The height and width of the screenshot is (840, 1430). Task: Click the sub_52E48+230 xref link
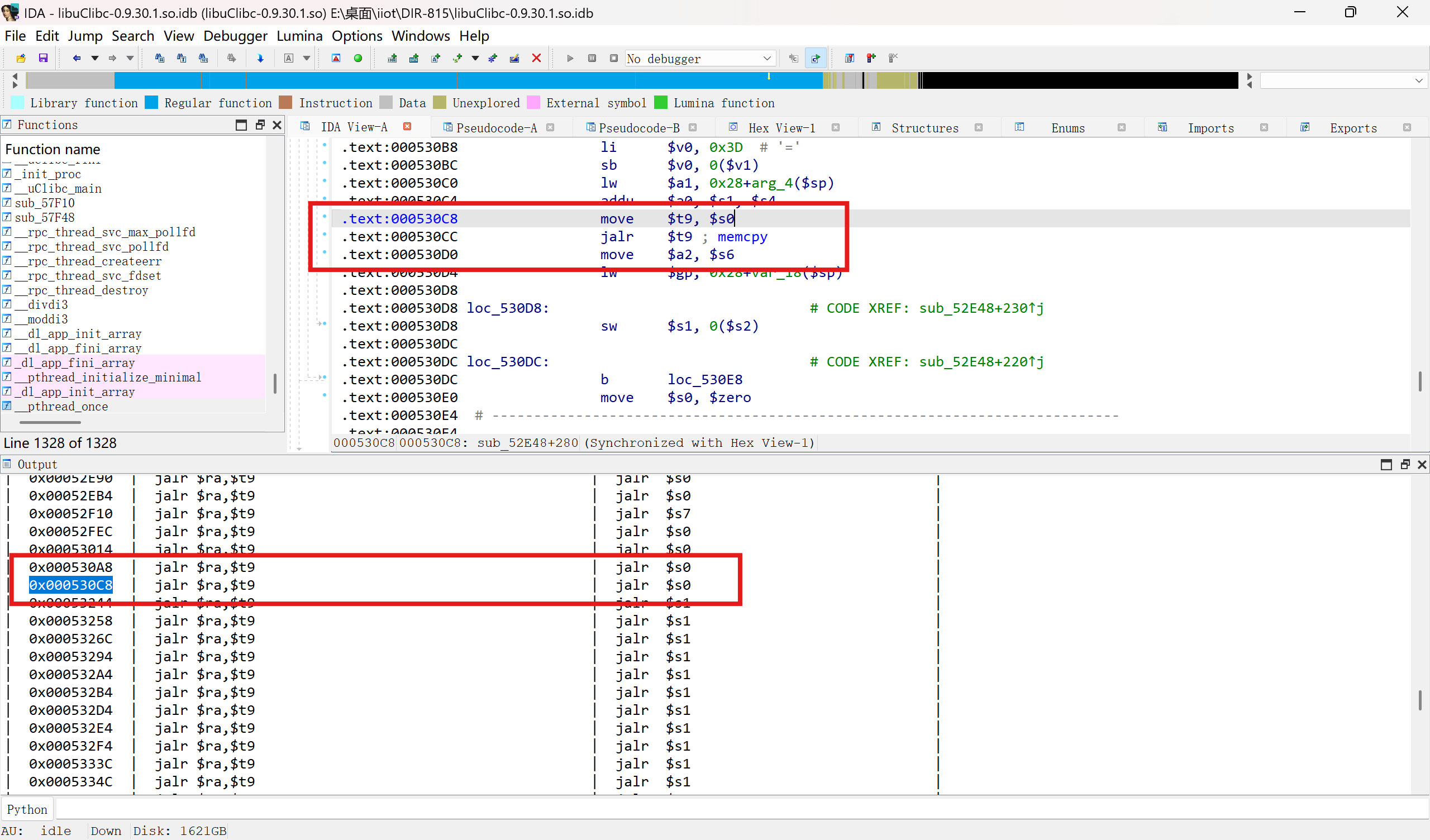coord(981,308)
